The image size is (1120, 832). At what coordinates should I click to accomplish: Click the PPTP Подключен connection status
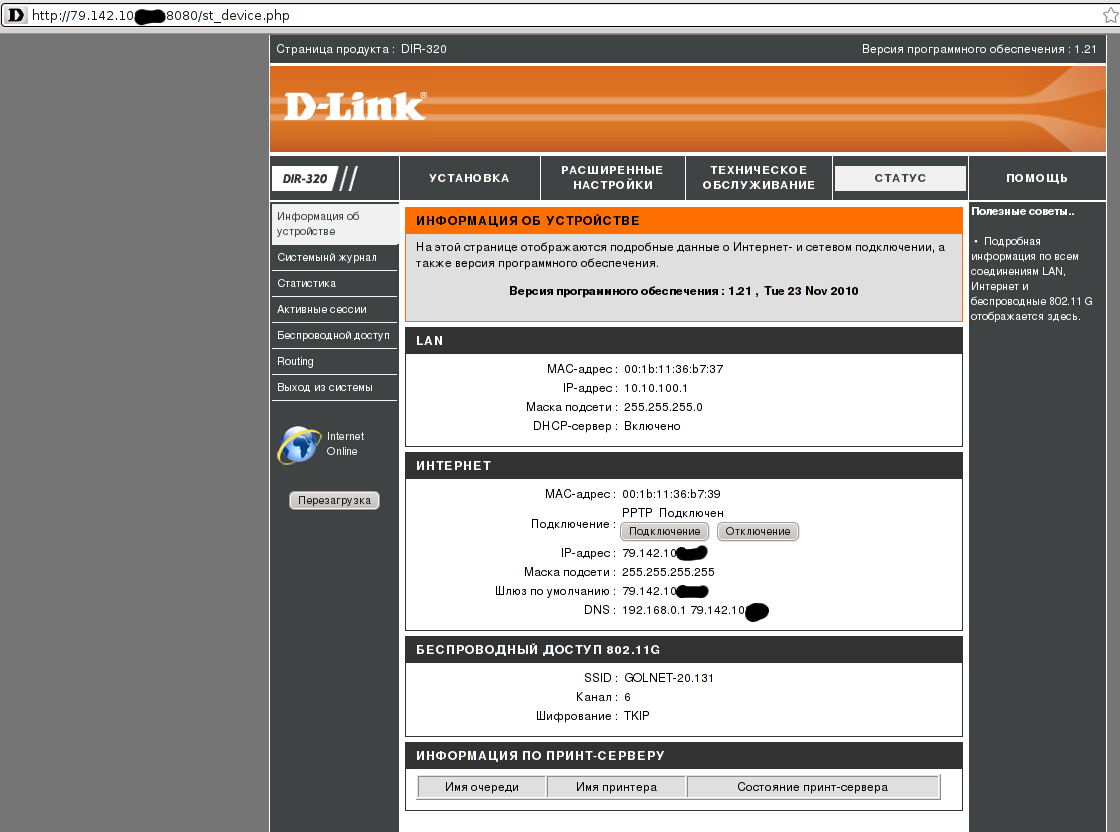pyautogui.click(x=673, y=513)
